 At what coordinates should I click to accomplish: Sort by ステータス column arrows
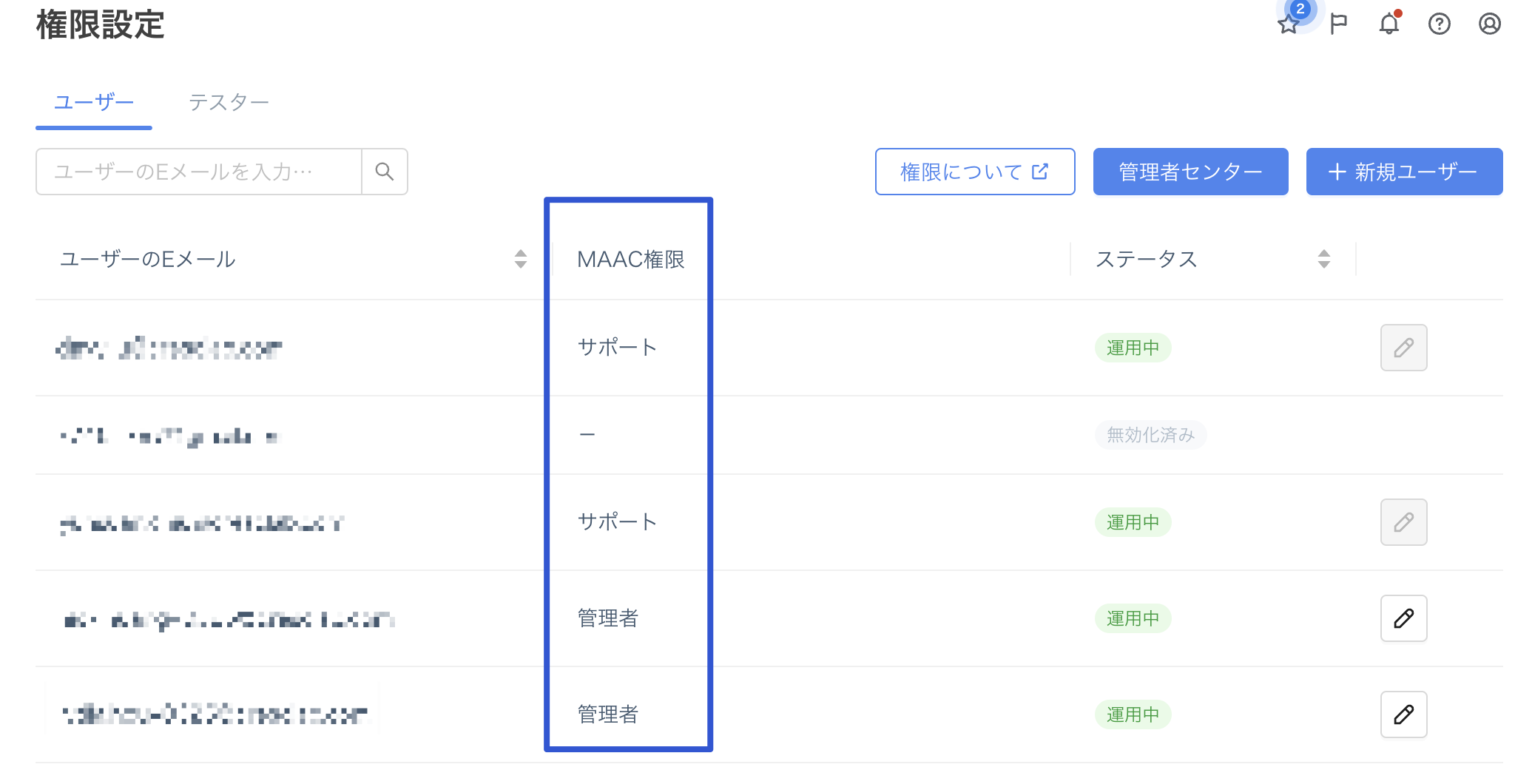pyautogui.click(x=1323, y=259)
